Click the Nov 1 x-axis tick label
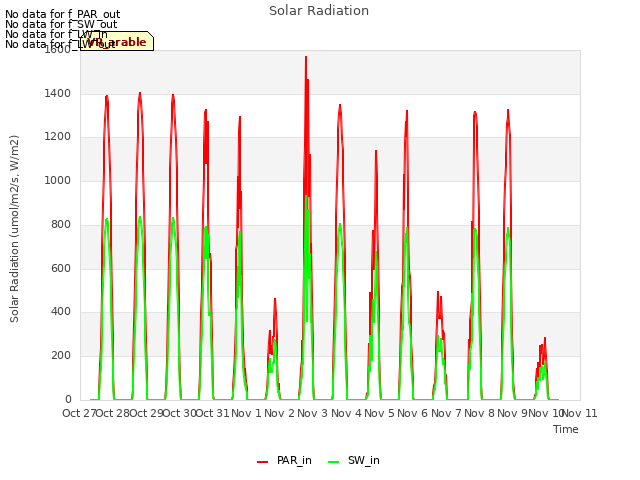Viewport: 640px width, 480px height. click(246, 413)
